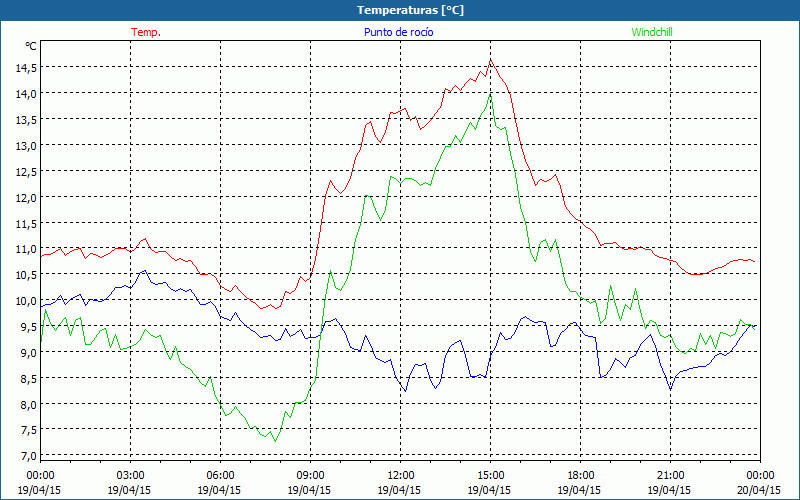Click the 12,5 y-axis value
Screen dimensions: 800x500
click(26, 171)
